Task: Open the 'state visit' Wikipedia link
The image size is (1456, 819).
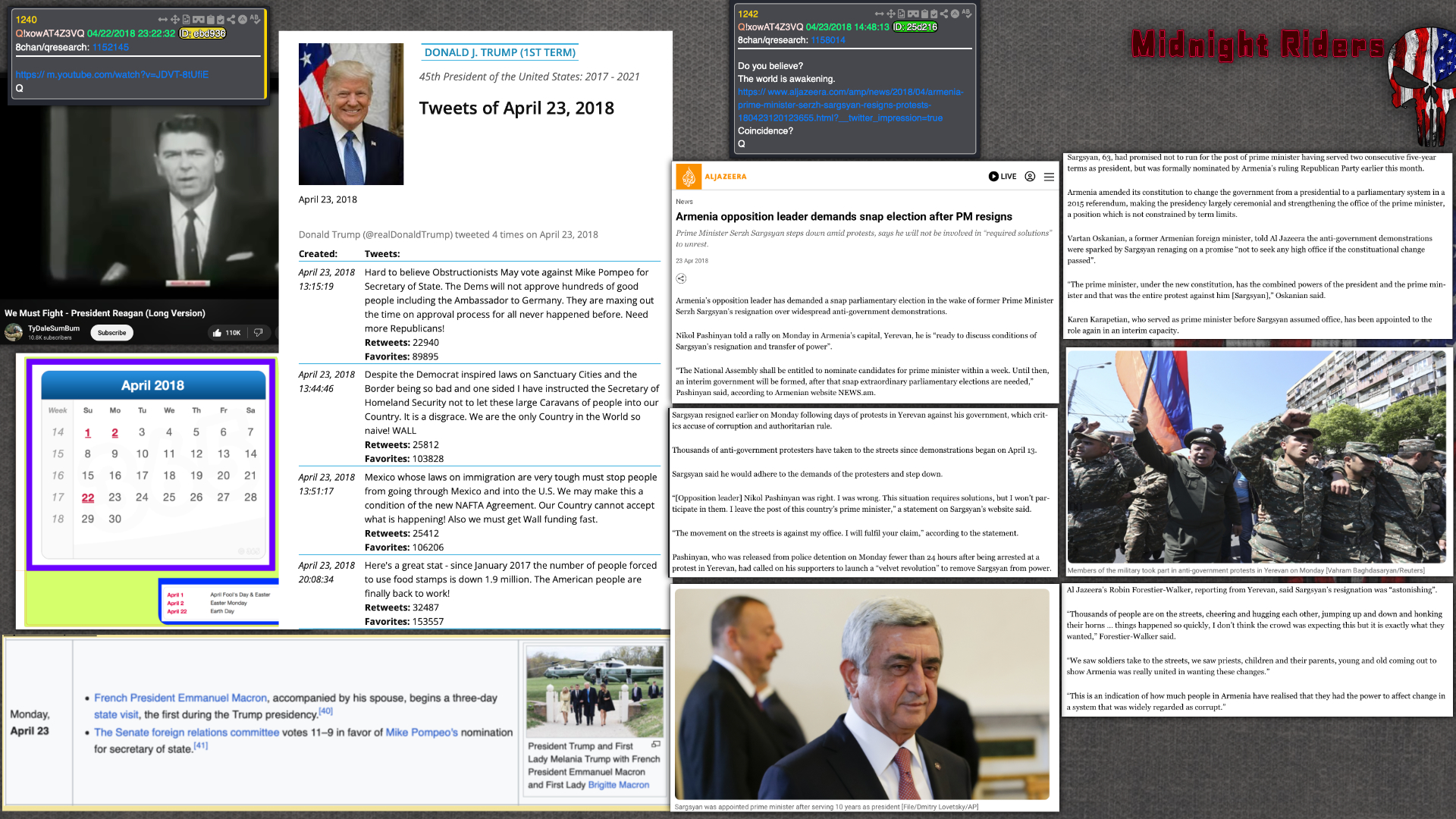Action: 116,714
